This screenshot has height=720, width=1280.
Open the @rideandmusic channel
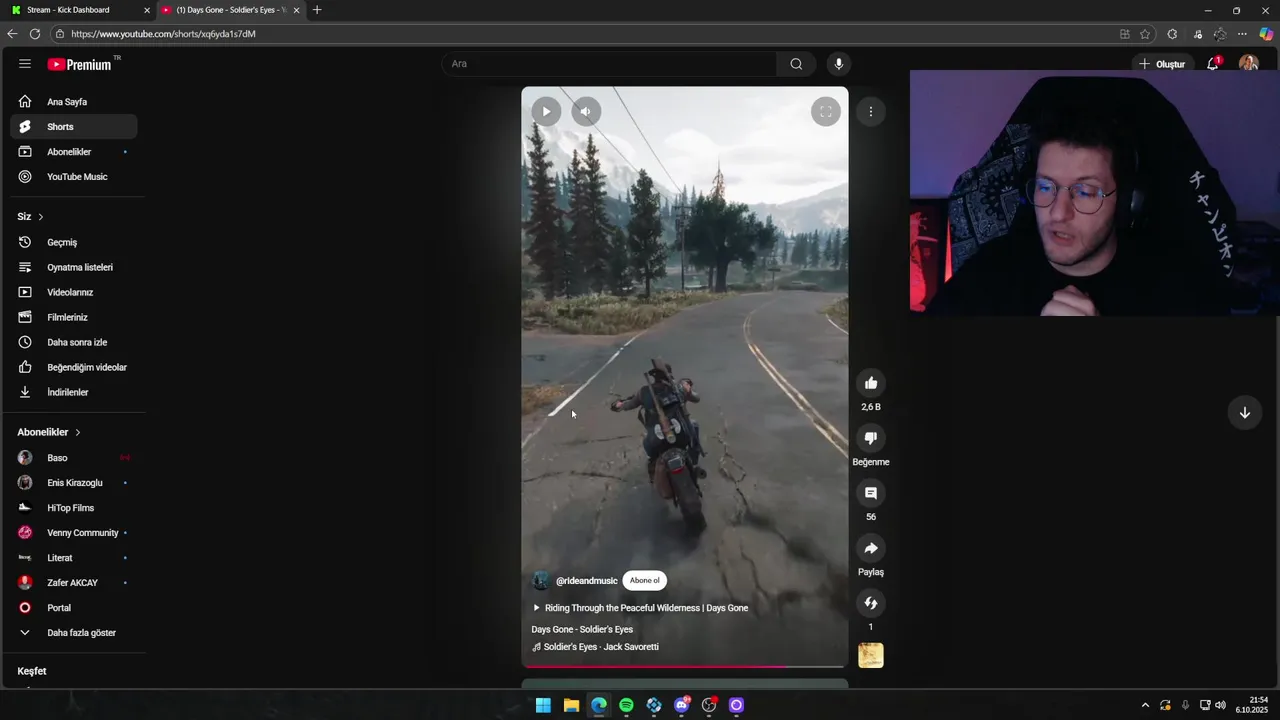[587, 581]
